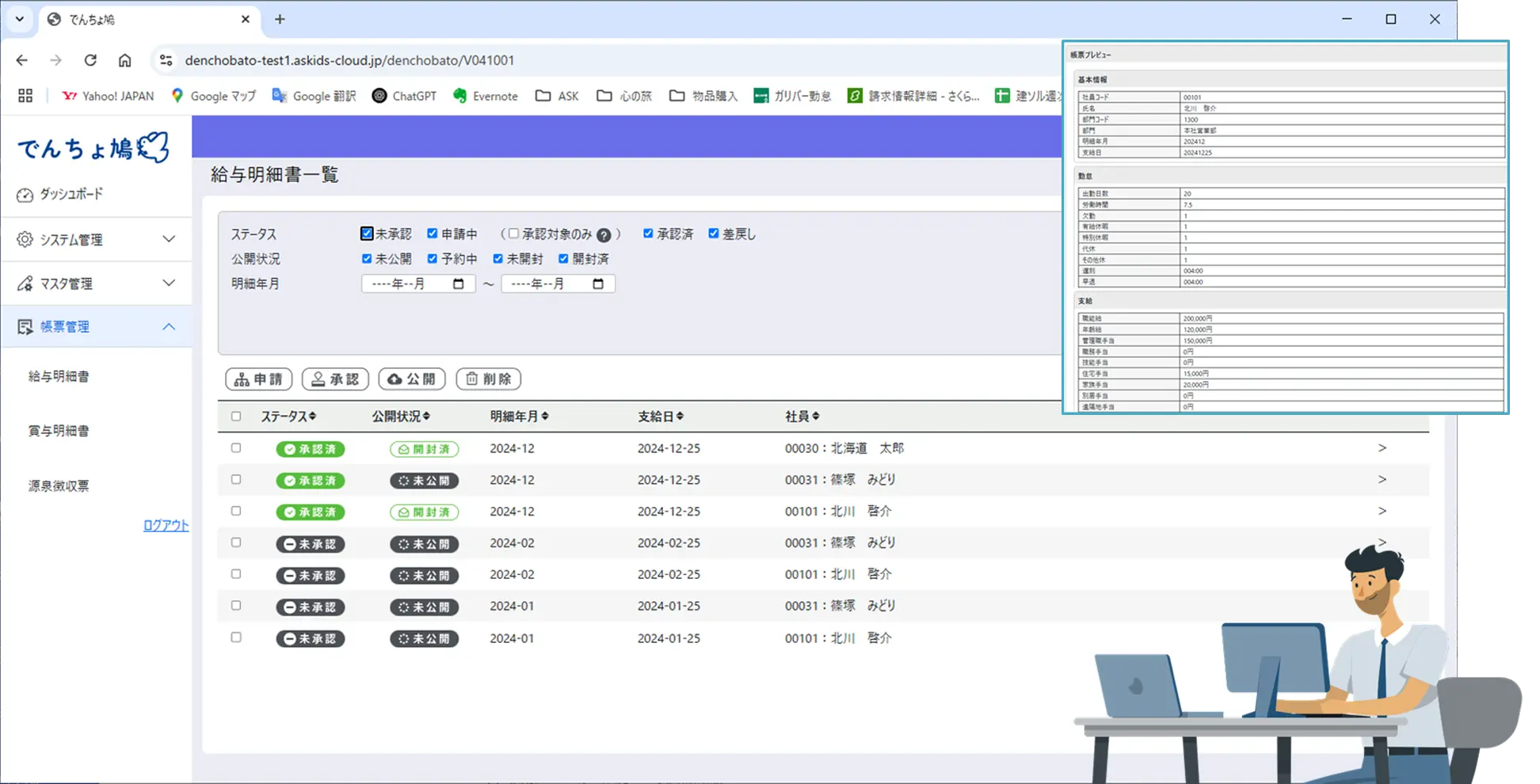This screenshot has width=1540, height=784.
Task: Uncheck the 未承認 status checkbox
Action: 367,234
